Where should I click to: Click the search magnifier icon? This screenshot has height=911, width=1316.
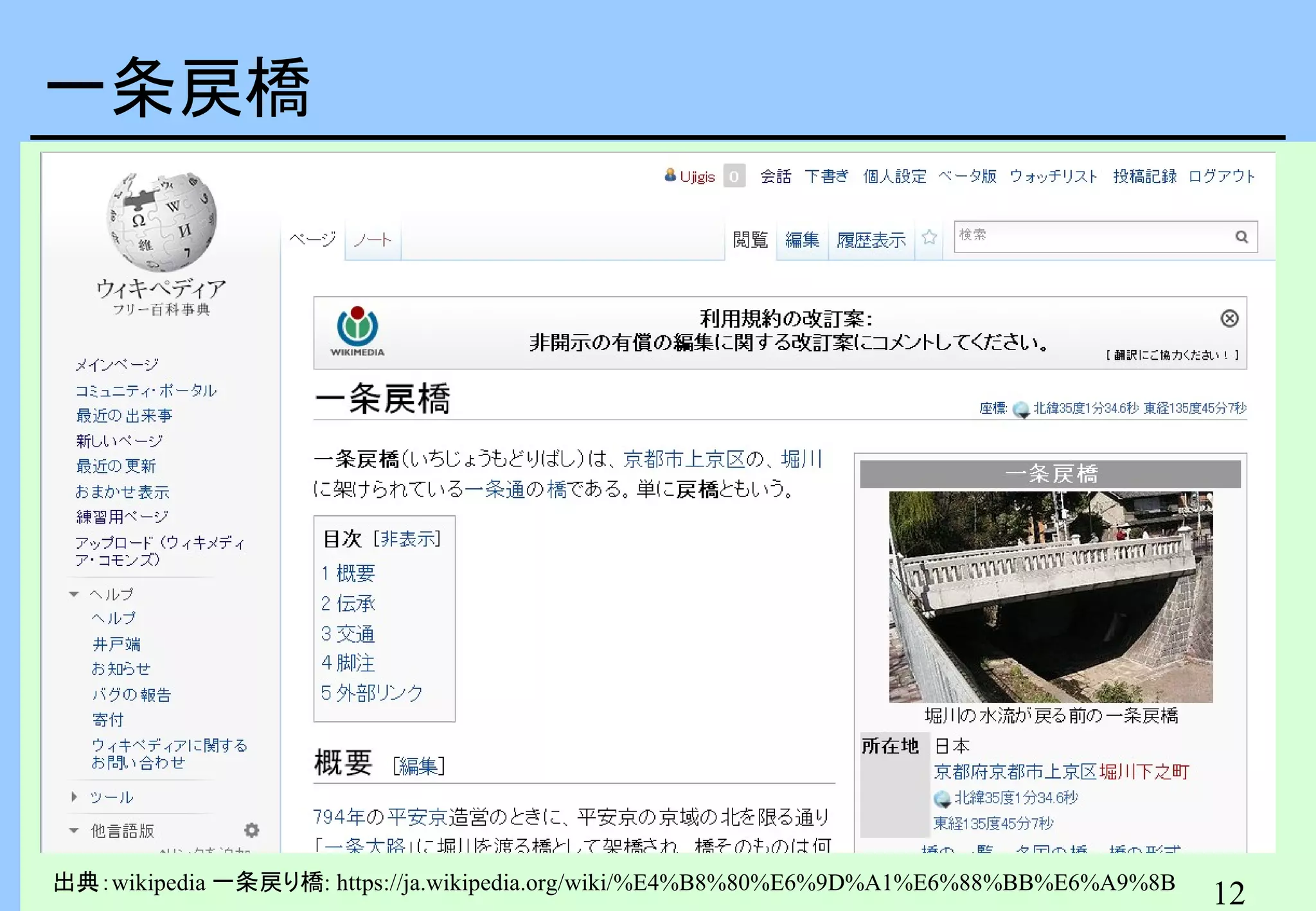(x=1241, y=237)
